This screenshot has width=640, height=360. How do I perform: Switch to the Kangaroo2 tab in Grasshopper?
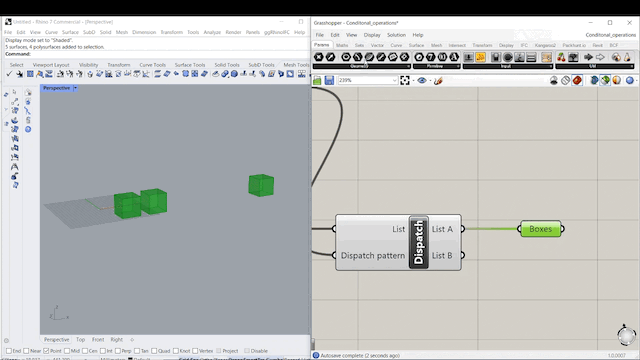pyautogui.click(x=545, y=45)
